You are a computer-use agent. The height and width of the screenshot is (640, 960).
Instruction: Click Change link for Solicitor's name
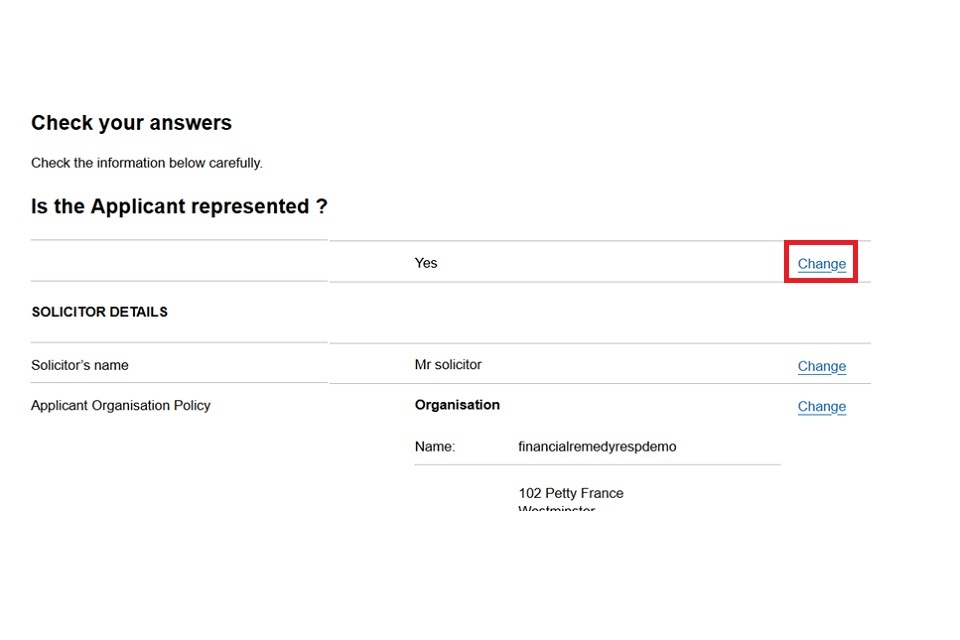821,366
